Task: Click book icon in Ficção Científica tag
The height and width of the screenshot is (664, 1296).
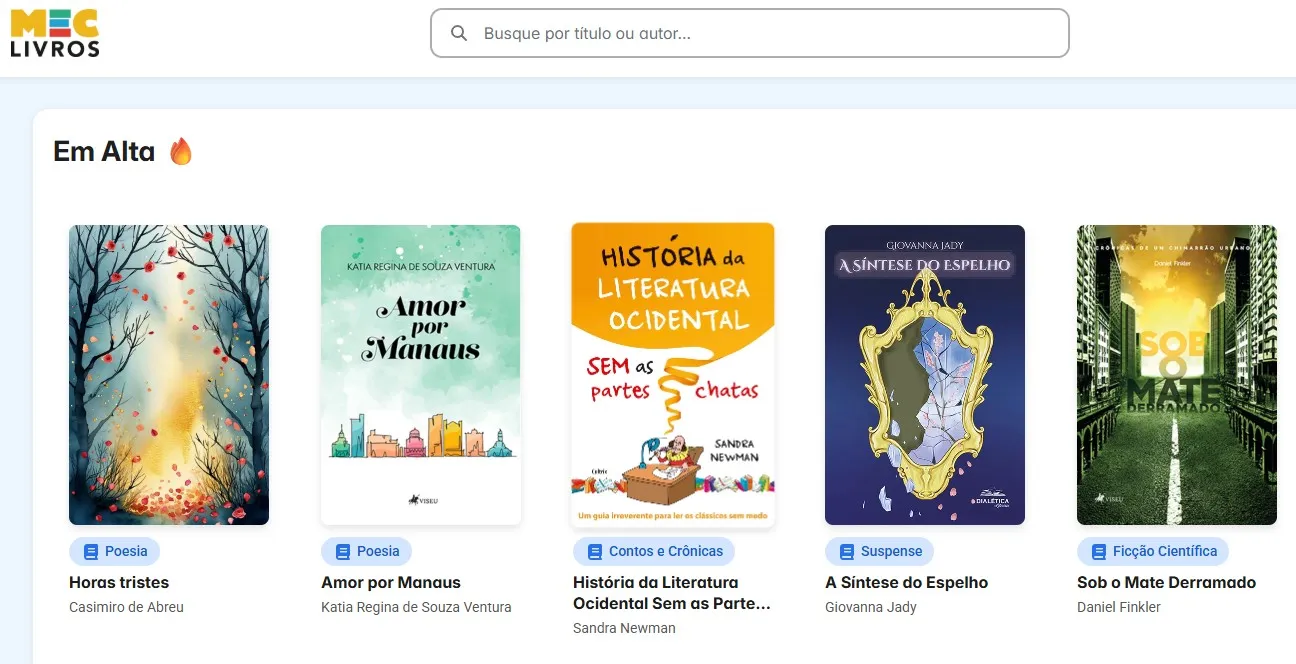Action: (1099, 551)
